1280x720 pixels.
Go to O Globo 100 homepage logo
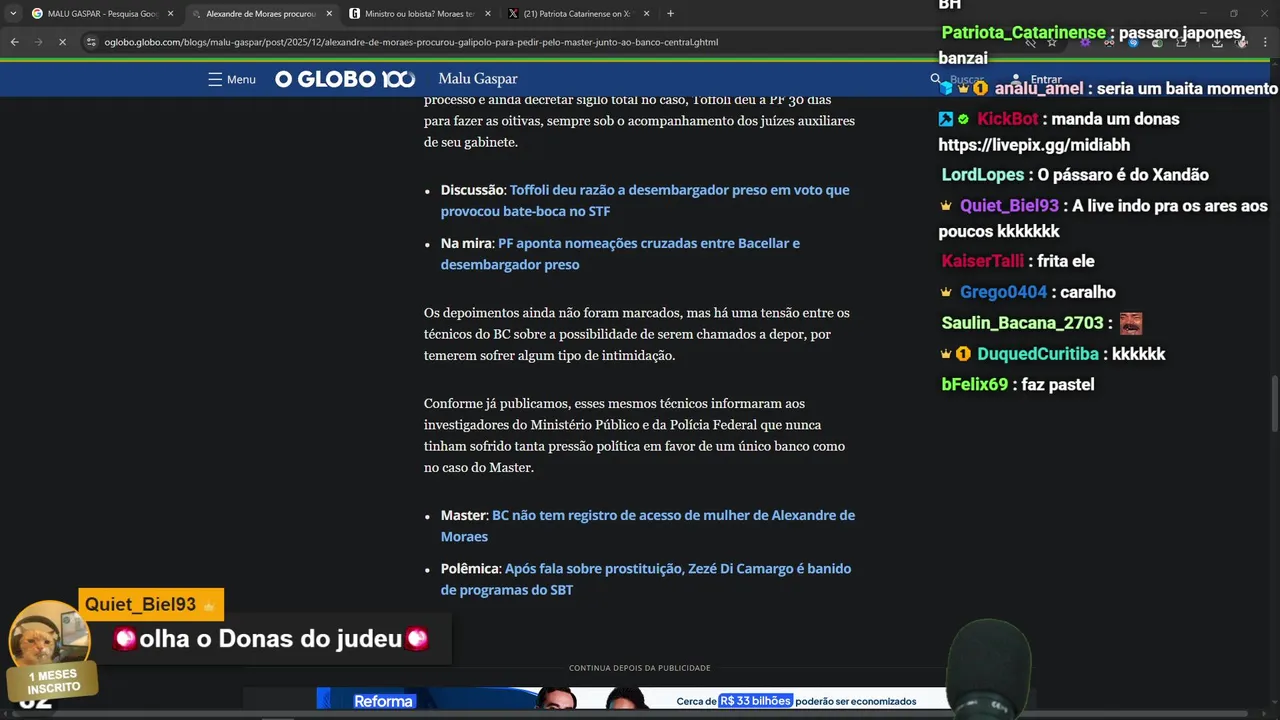(345, 79)
